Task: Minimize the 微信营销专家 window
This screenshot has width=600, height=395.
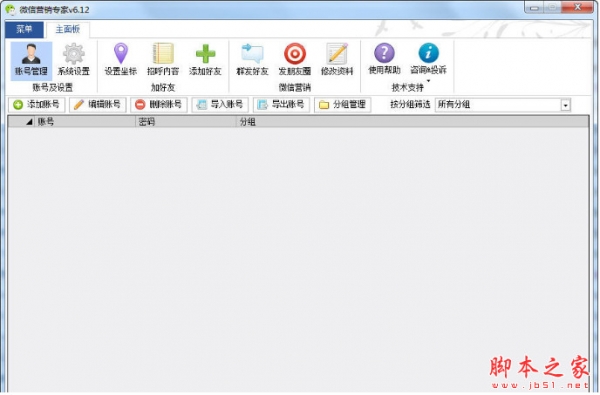Action: tap(535, 8)
